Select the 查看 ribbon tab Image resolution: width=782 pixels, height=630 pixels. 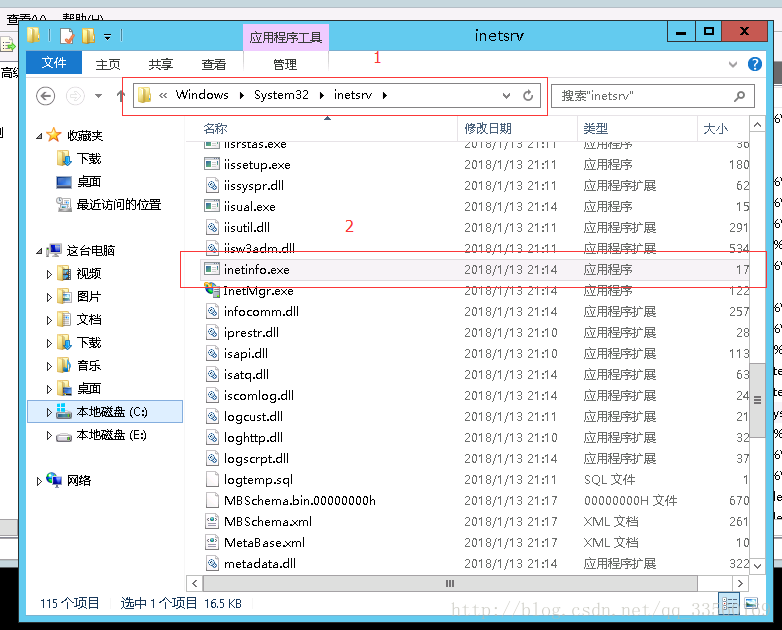213,64
